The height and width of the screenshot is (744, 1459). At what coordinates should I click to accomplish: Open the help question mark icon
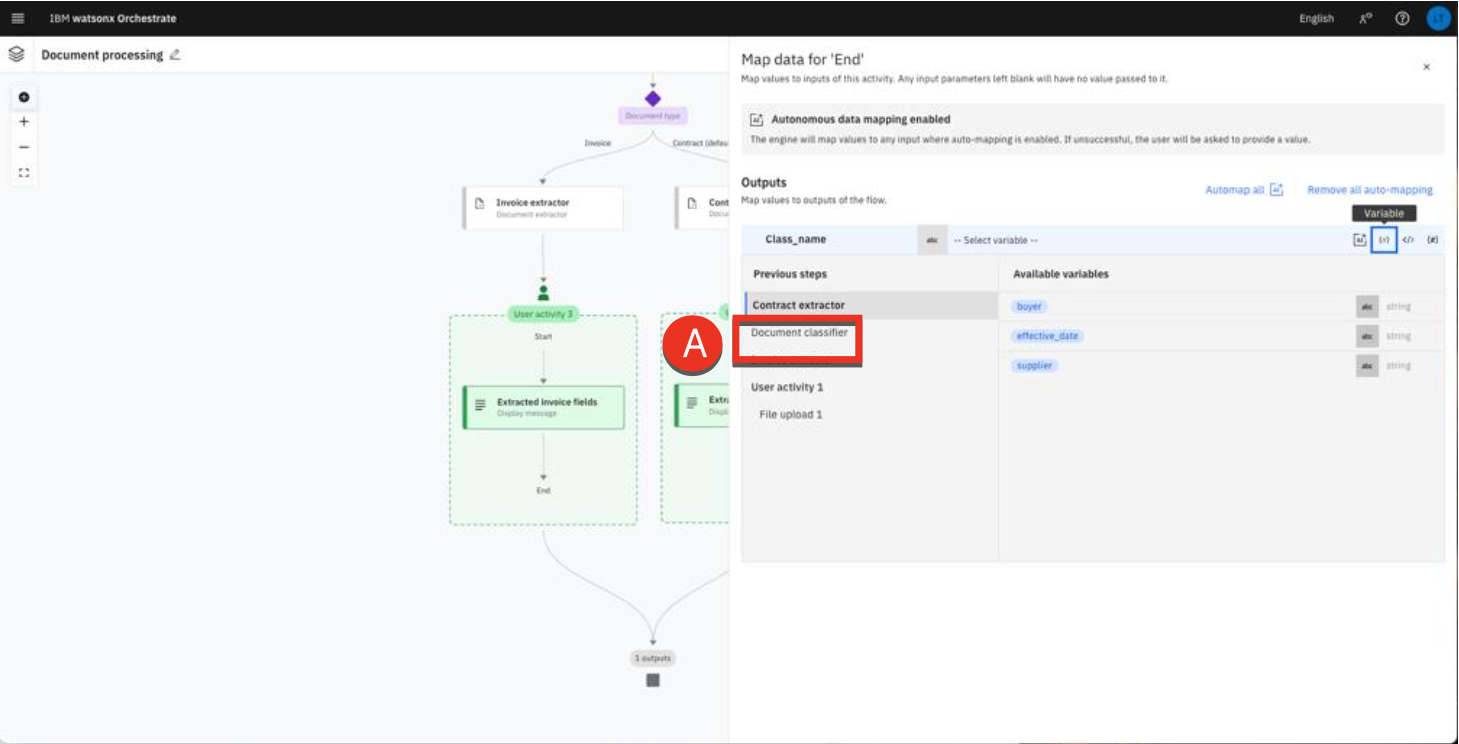[x=1402, y=18]
